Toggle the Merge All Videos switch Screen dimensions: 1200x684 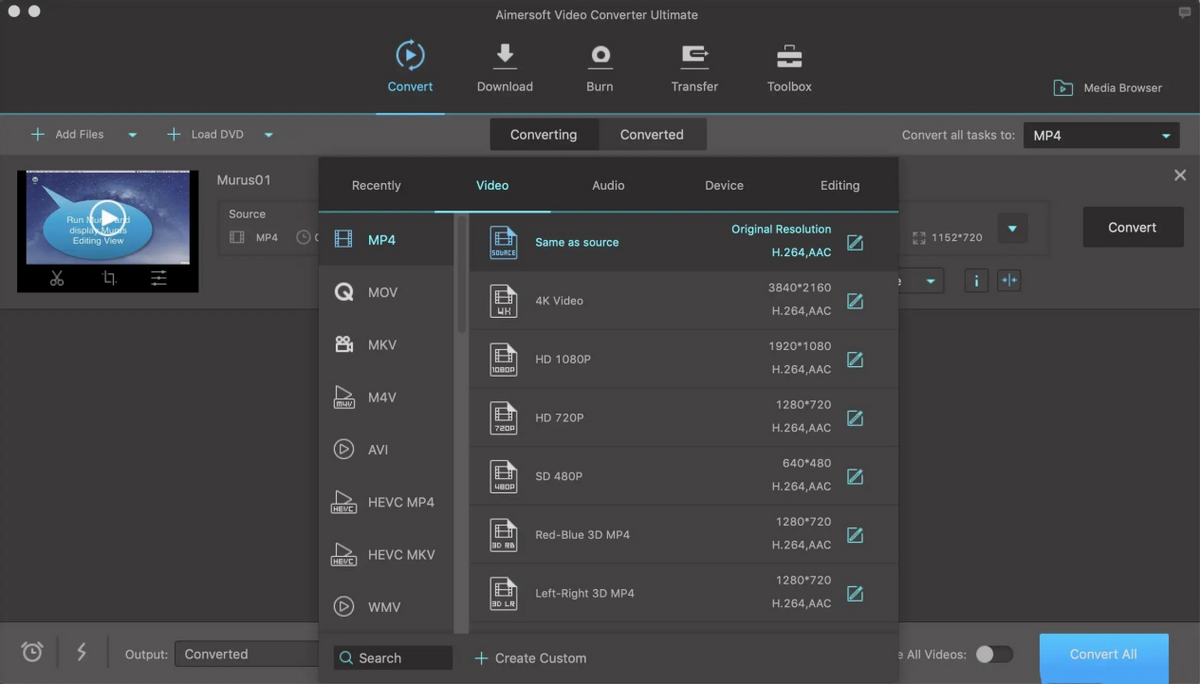[994, 654]
